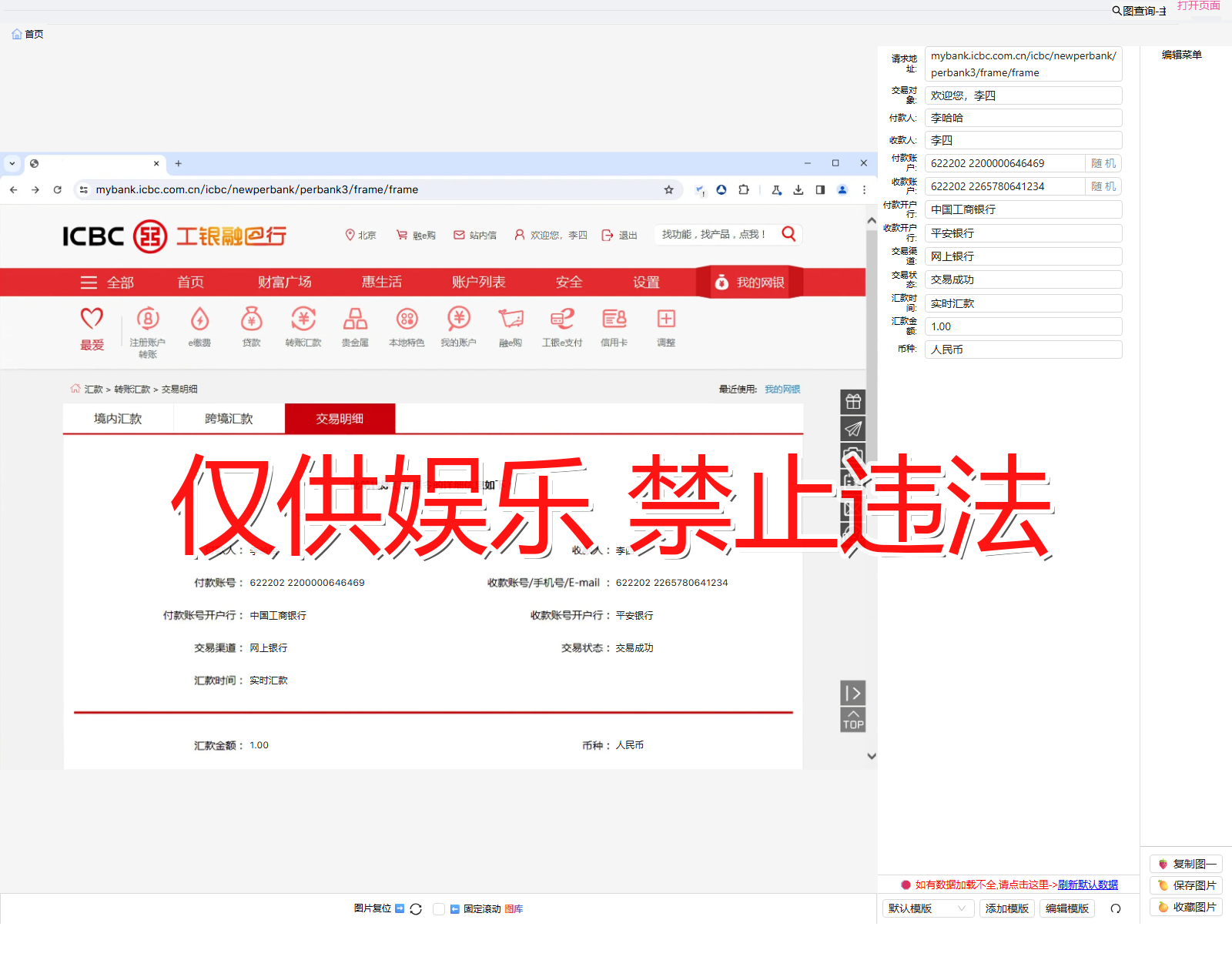Image resolution: width=1232 pixels, height=970 pixels.
Task: Expand the chevron at bottom of side panel
Action: 871,756
